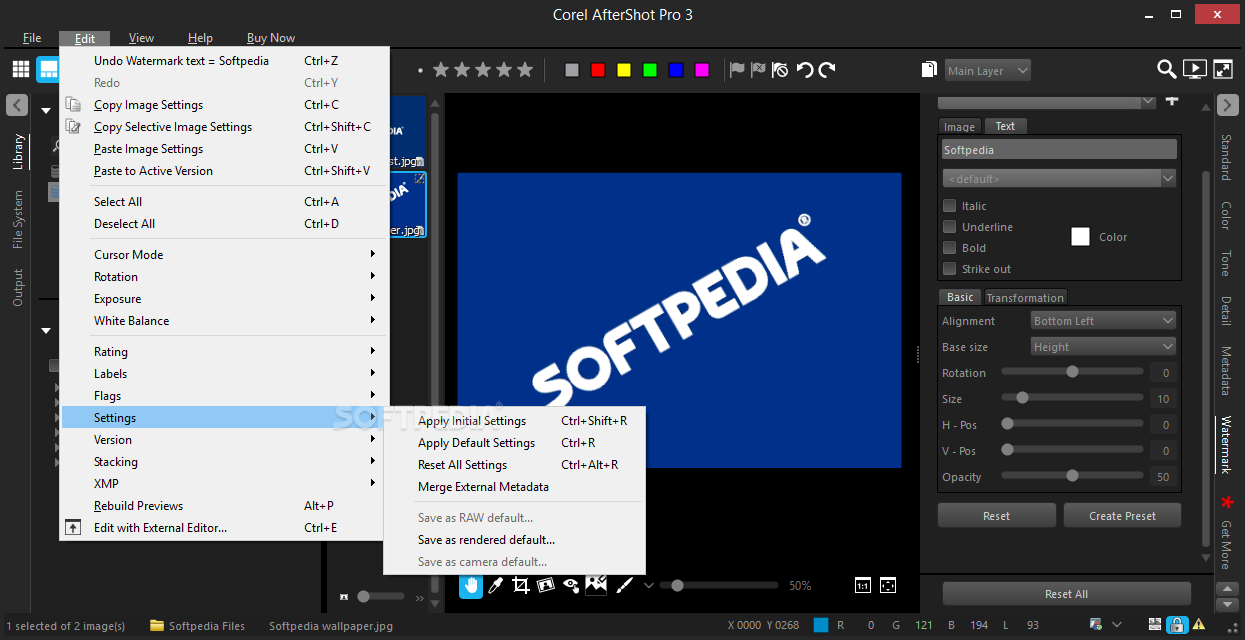The image size is (1245, 640).
Task: Click the white text Color swatch
Action: [x=1080, y=237]
